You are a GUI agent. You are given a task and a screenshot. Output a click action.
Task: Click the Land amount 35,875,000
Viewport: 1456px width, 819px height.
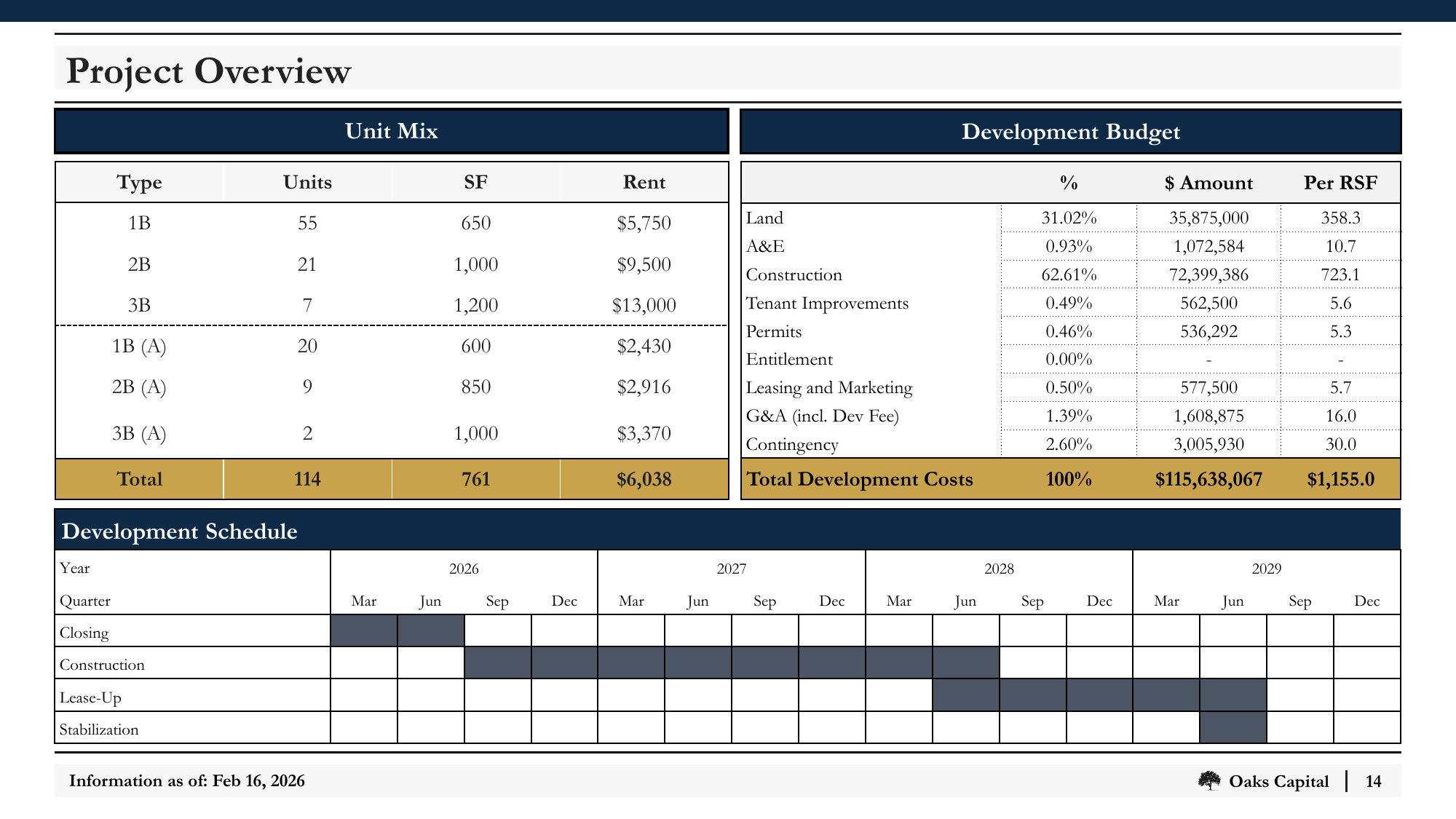[1208, 218]
